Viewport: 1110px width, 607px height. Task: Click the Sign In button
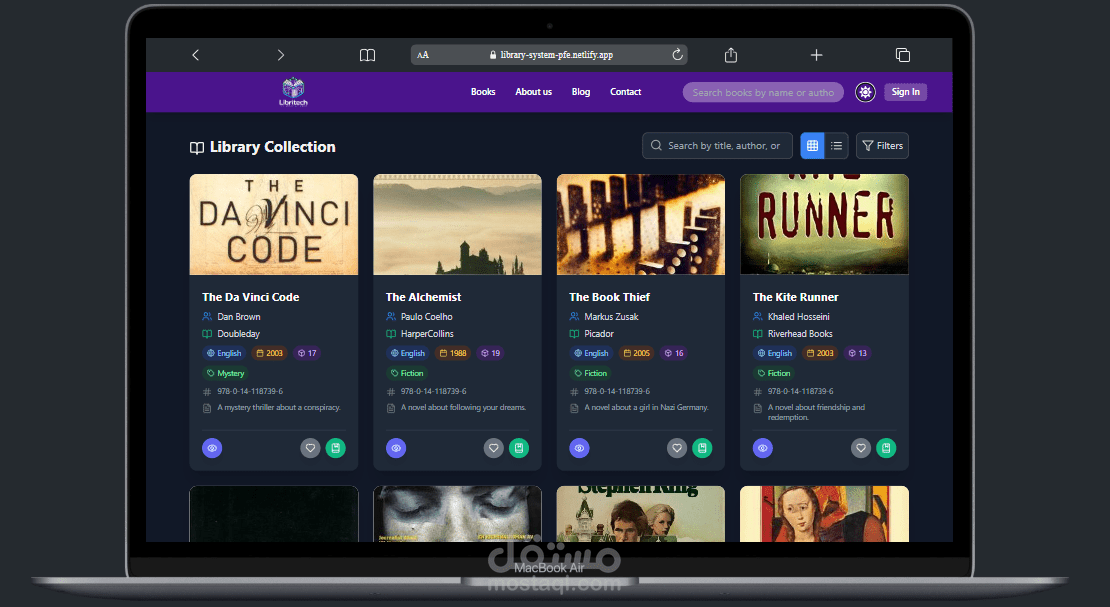(x=905, y=92)
